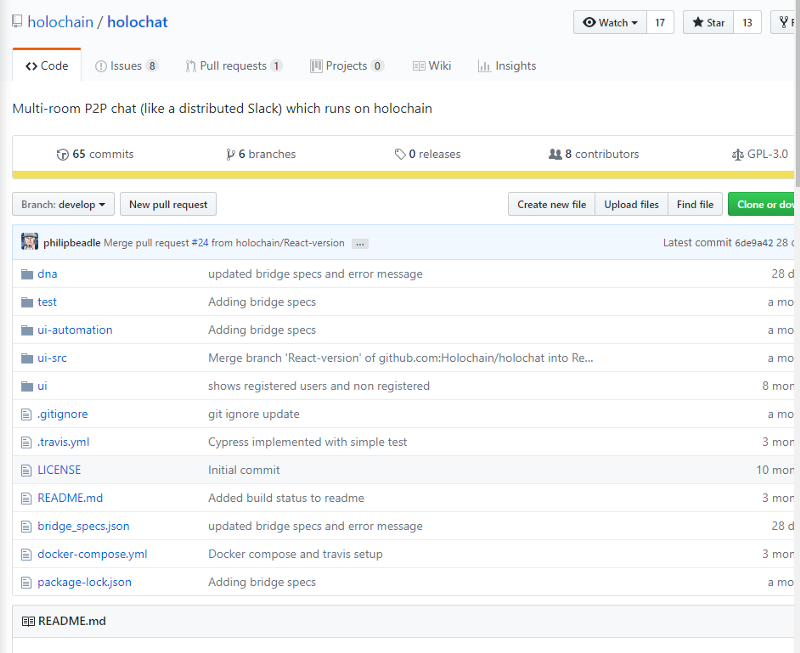Click the Upload files button
Viewport: 800px width, 653px height.
(631, 205)
